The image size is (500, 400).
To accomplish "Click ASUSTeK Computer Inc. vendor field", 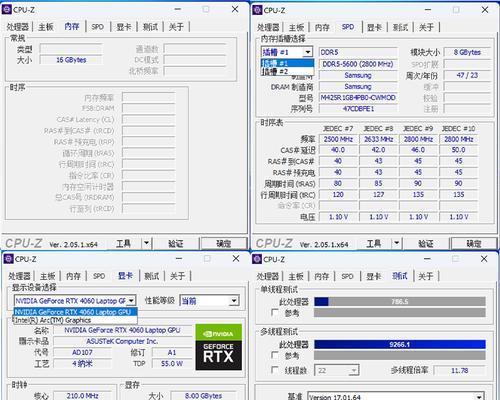I will pos(122,341).
